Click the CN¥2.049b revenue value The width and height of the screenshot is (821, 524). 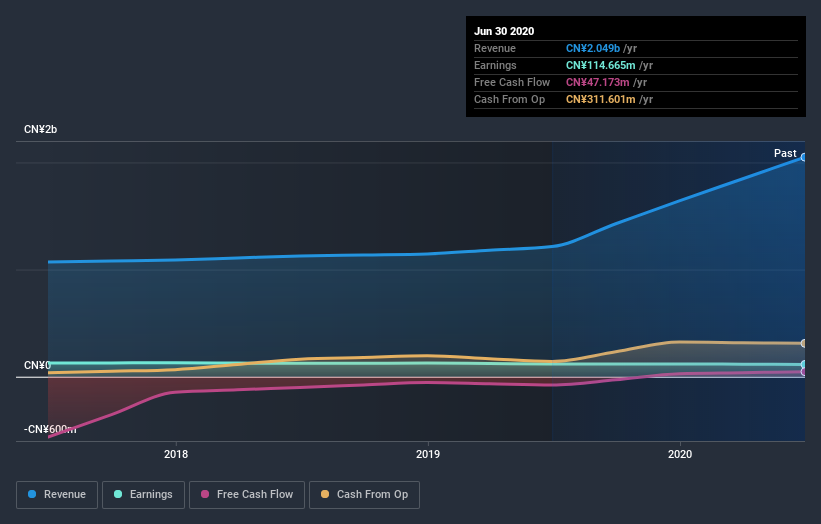593,48
